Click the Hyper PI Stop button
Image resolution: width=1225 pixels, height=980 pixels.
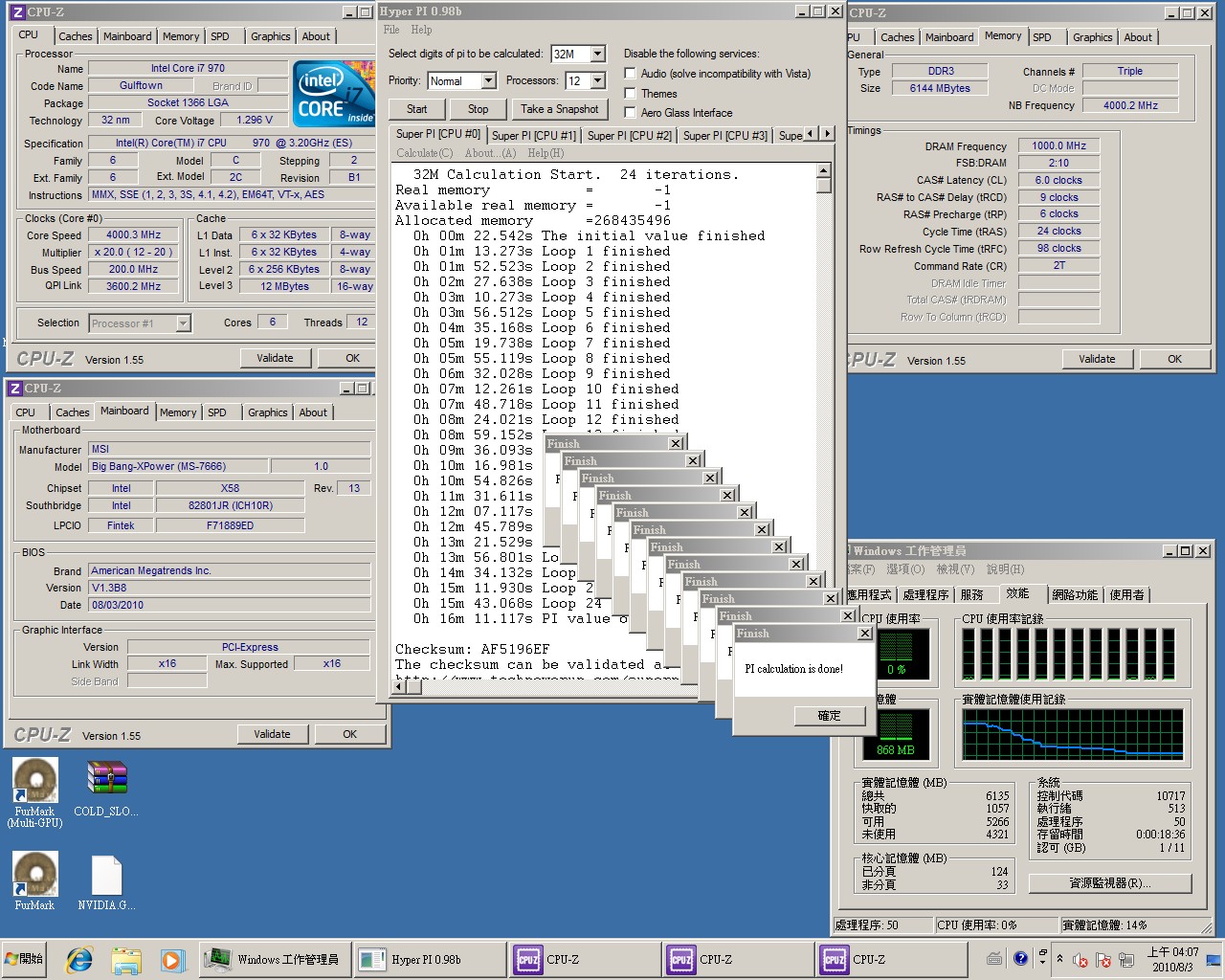coord(478,109)
